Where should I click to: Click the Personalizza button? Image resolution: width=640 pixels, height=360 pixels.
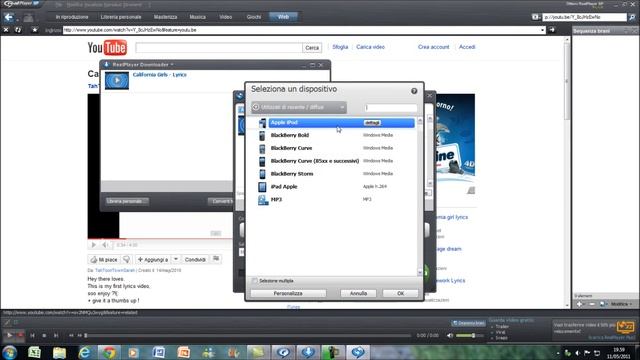tap(288, 293)
